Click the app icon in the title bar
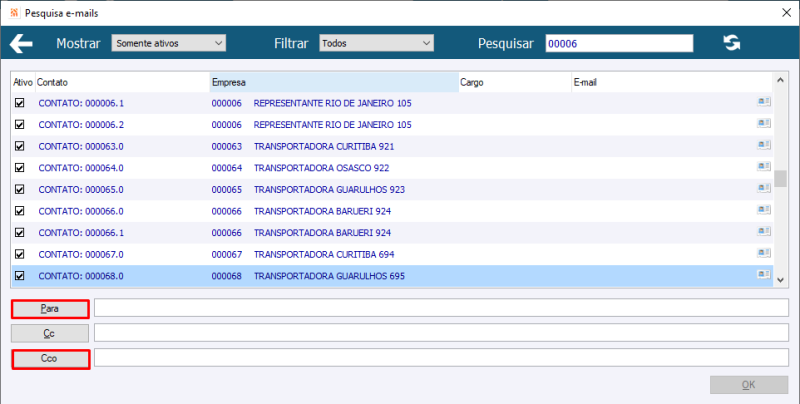 (14, 13)
